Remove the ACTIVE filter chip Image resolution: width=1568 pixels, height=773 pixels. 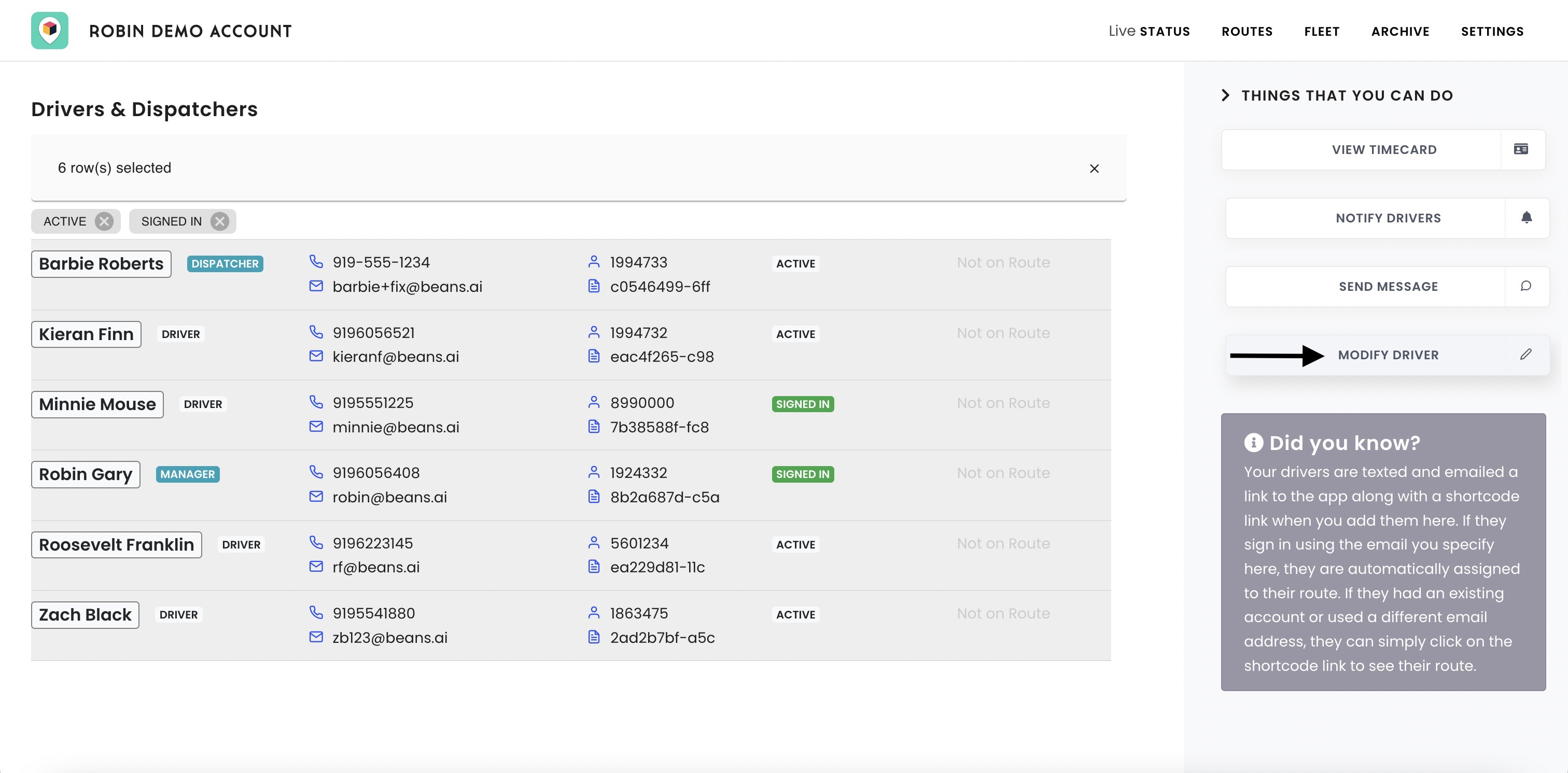(104, 221)
